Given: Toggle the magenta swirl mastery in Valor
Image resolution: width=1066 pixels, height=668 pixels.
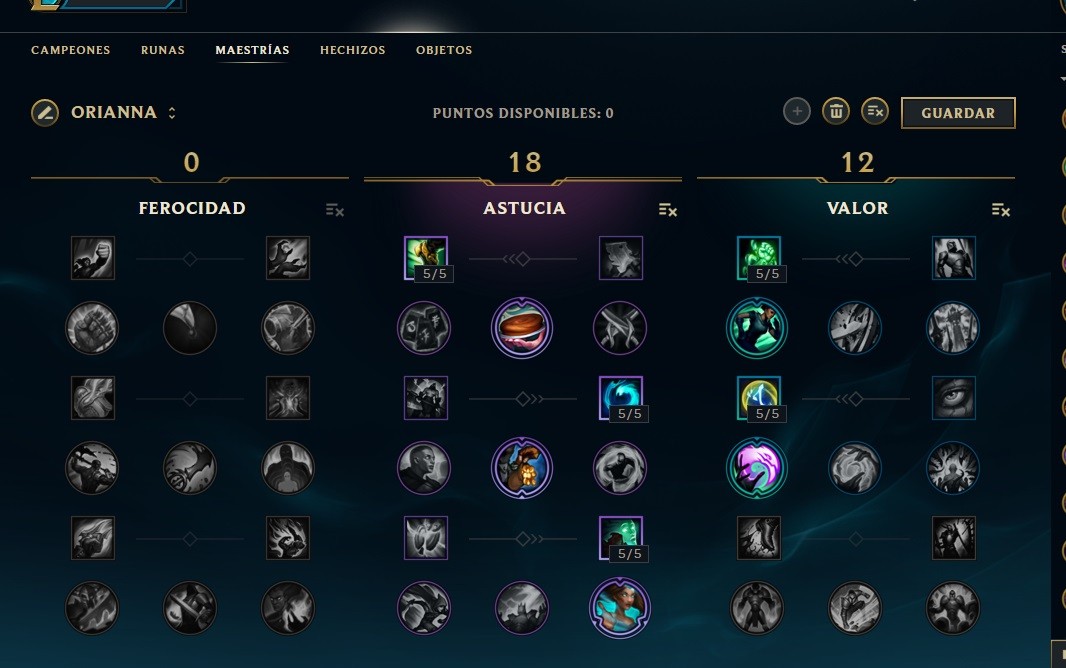Looking at the screenshot, I should 757,468.
